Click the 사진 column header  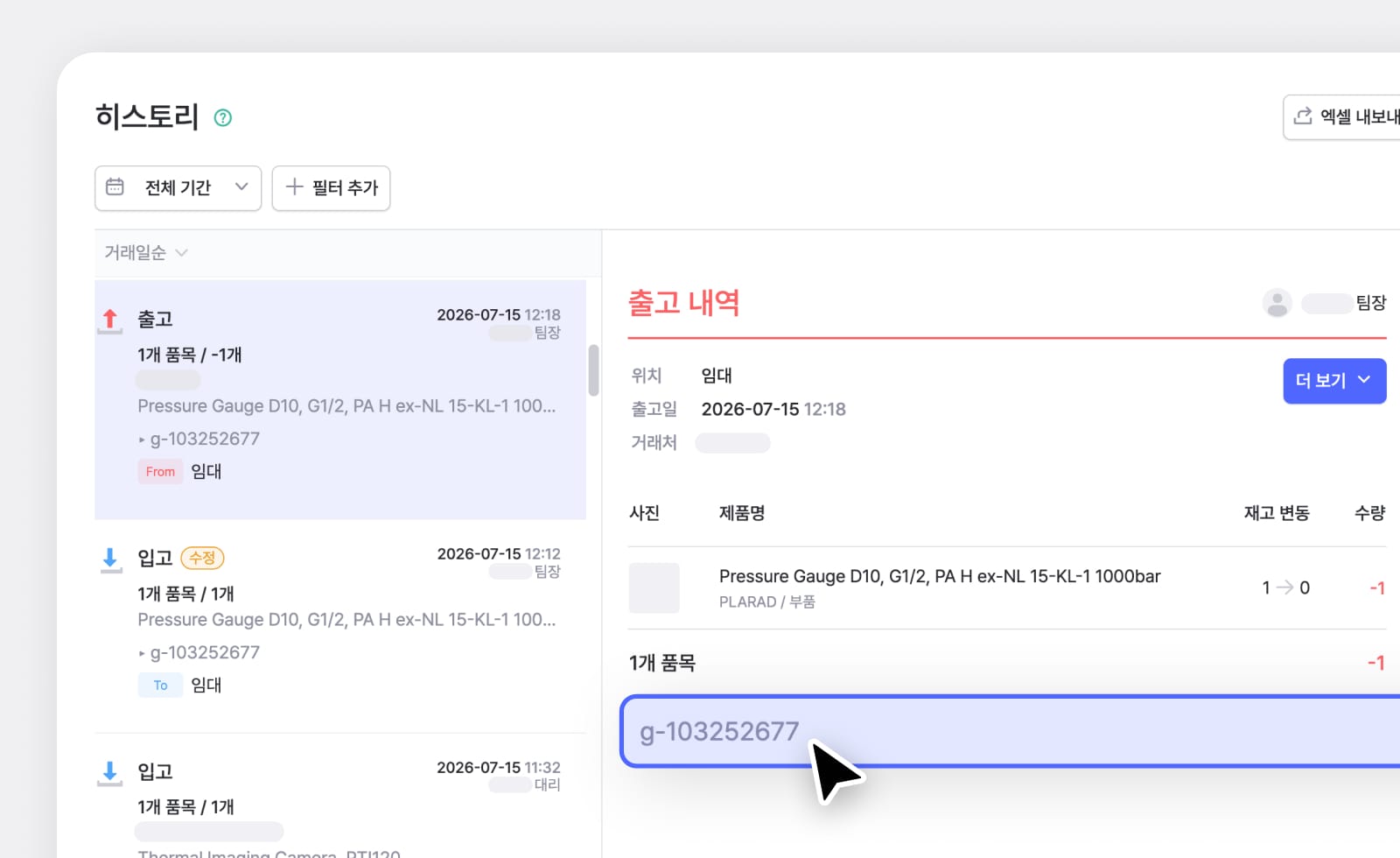645,513
